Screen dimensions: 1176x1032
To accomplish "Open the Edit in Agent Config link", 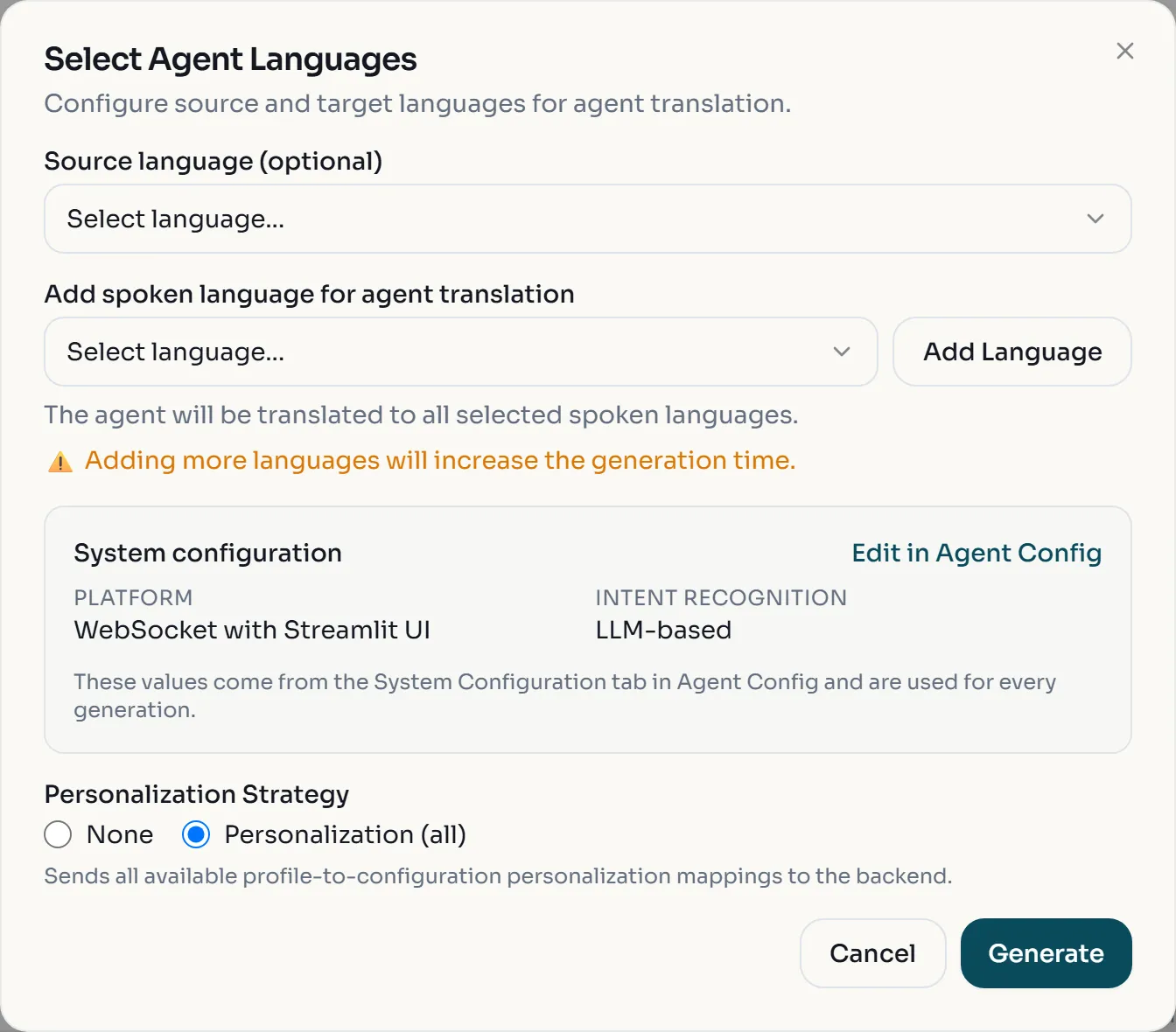I will pos(976,553).
